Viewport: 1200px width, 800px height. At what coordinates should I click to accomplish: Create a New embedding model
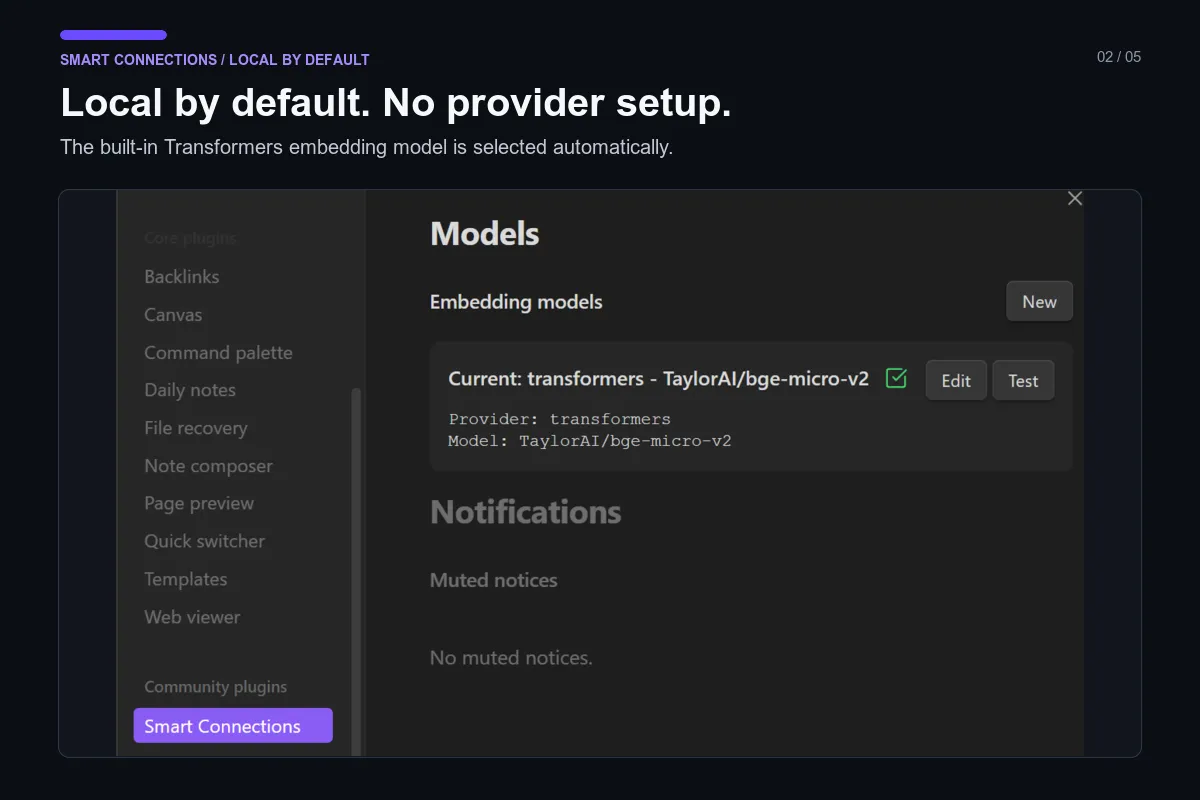point(1039,302)
